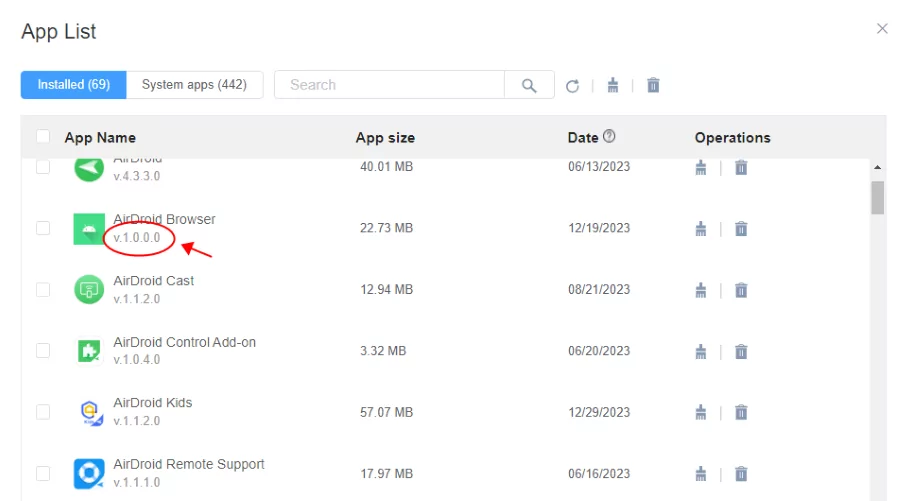Open the Date help question icon
Image resolution: width=900 pixels, height=501 pixels.
coord(609,136)
